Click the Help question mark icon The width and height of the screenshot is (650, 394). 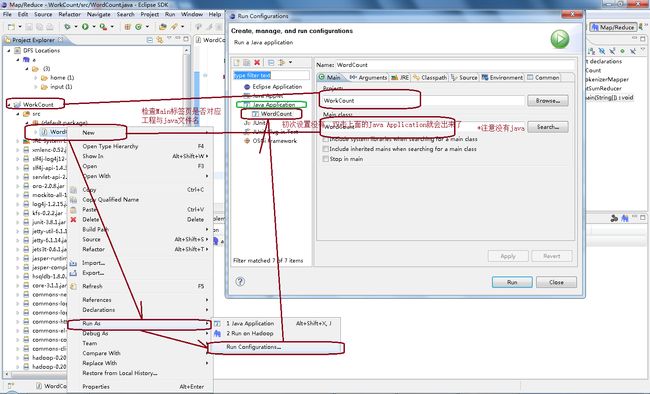(x=240, y=281)
